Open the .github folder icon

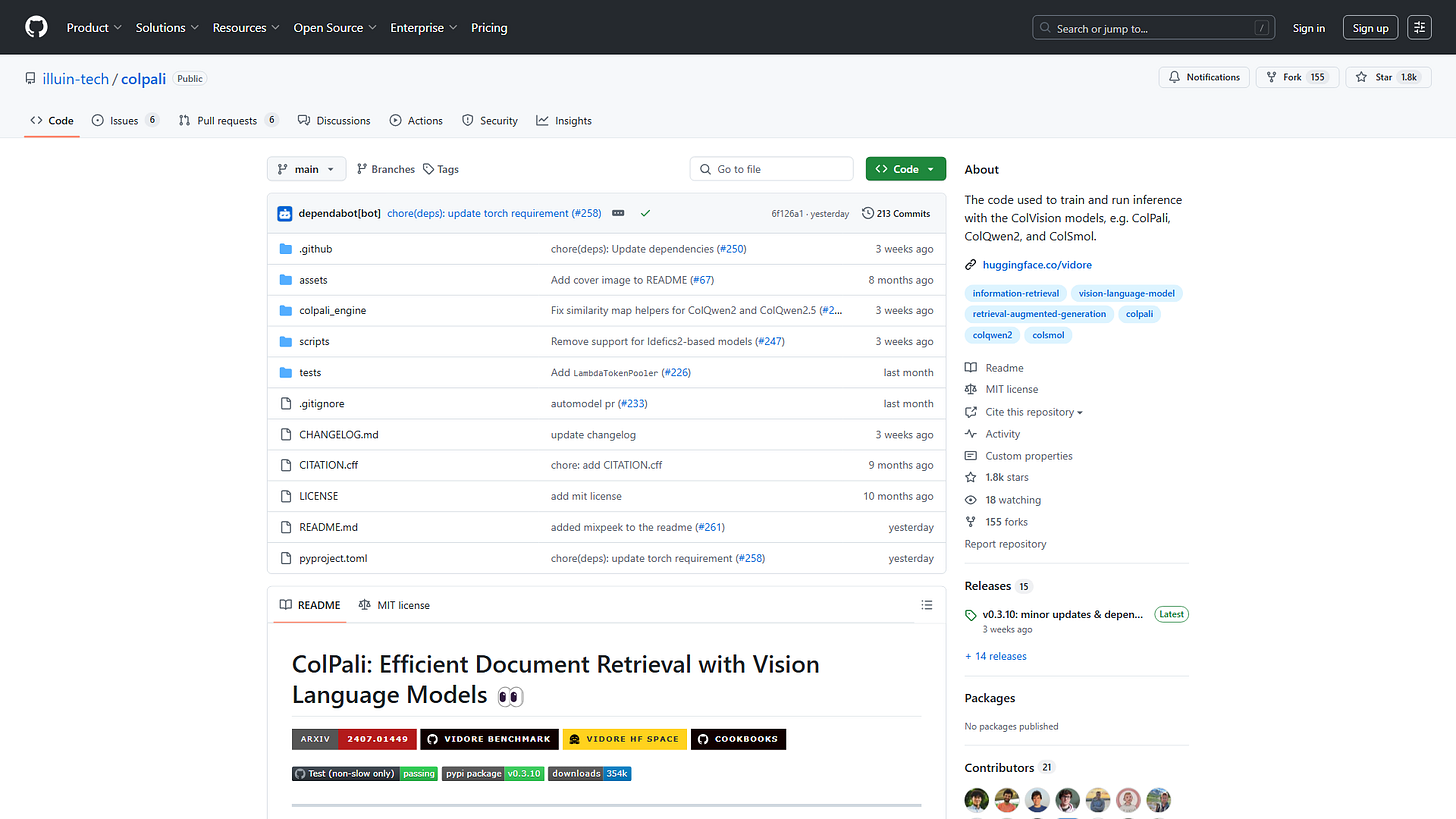[286, 249]
